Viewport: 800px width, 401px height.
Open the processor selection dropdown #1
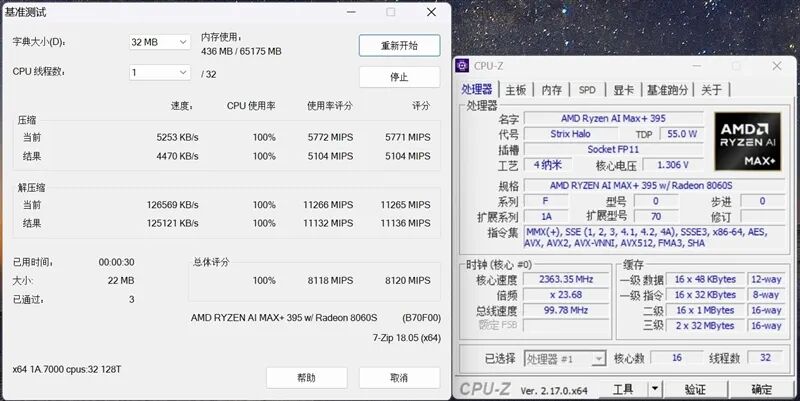coord(565,359)
